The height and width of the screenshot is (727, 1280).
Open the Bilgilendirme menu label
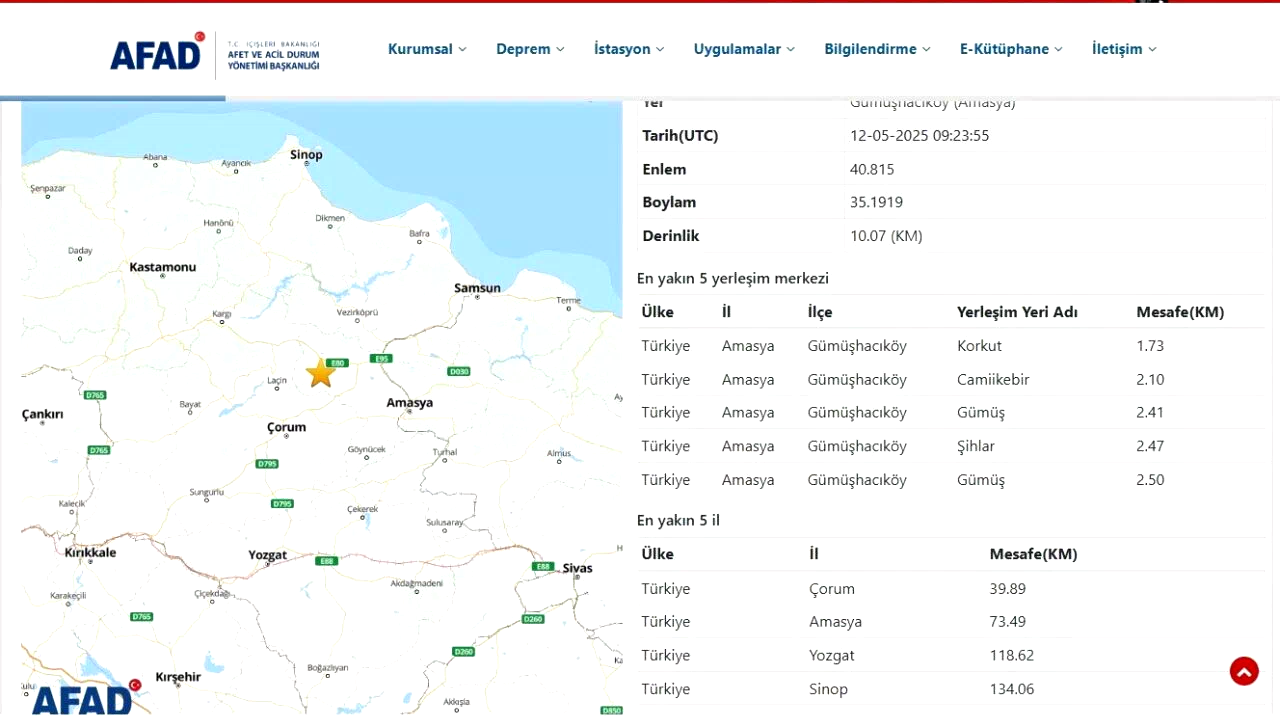click(x=870, y=49)
